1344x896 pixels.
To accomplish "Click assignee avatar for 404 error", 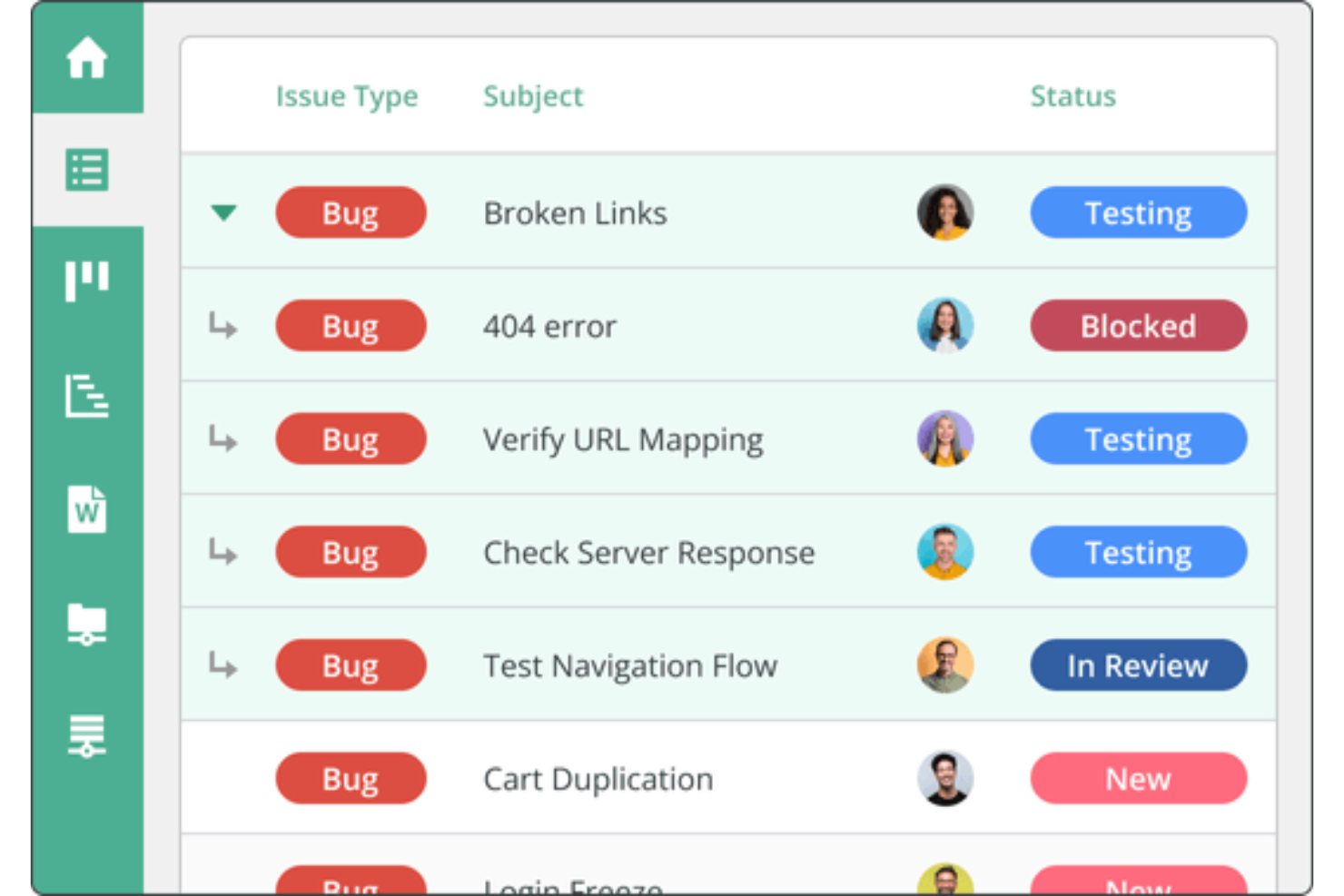I will click(945, 325).
